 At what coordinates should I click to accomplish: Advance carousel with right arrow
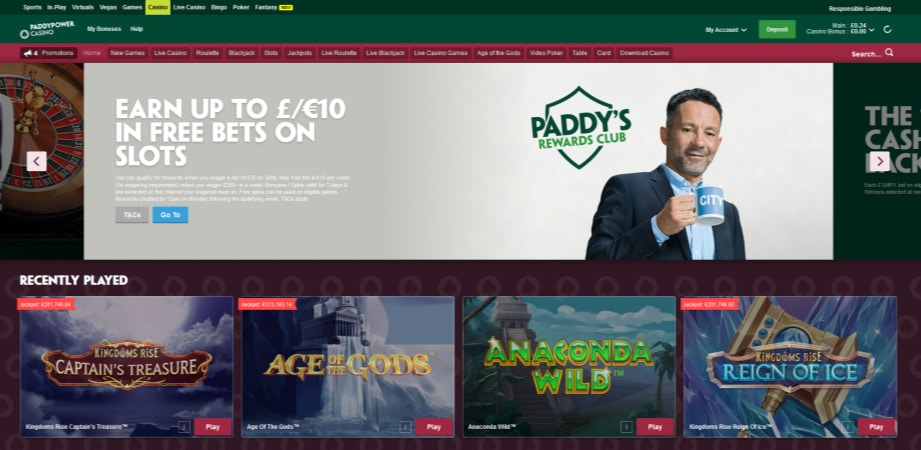pos(879,161)
